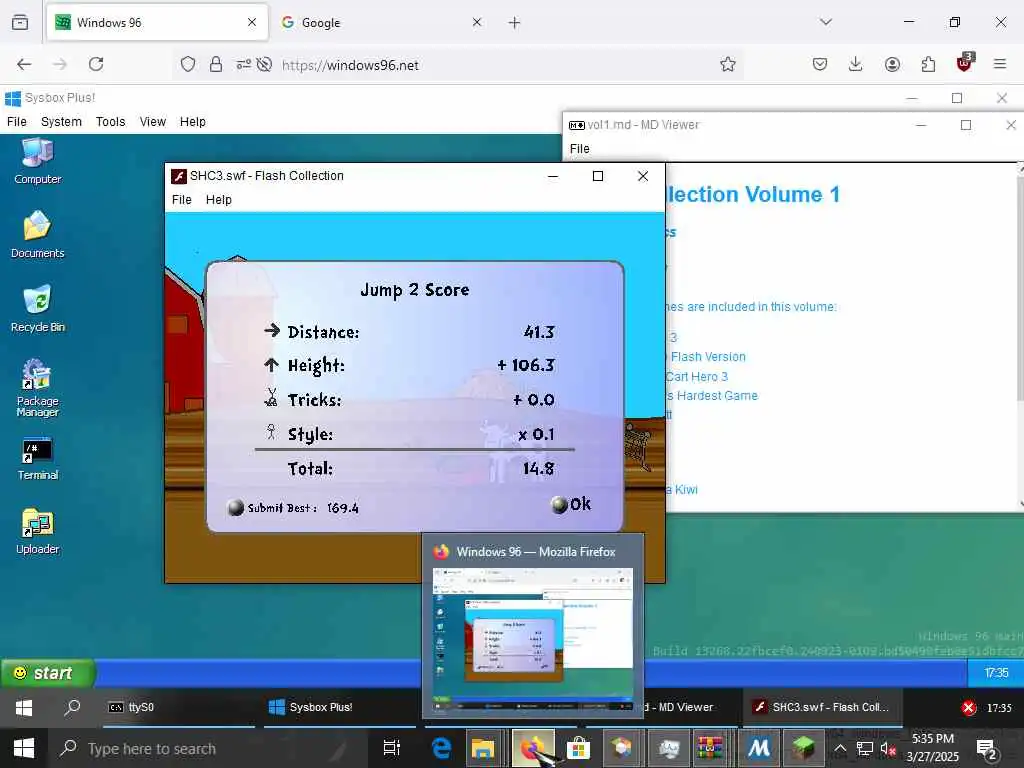
Task: Click the red error tray icon
Action: tap(968, 708)
